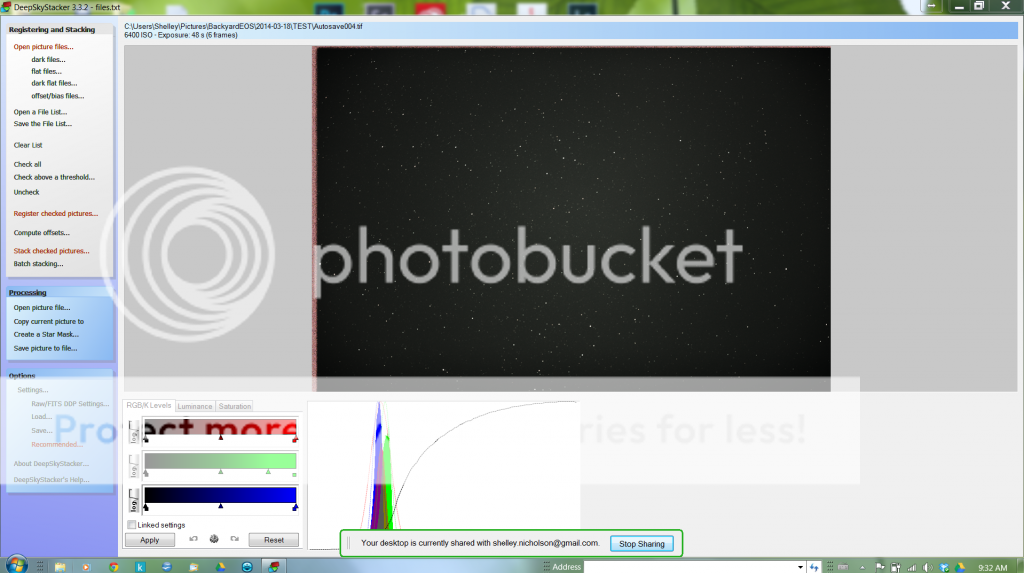Click Open picture file... under Processing
Screen dimensions: 1024x573
(42, 308)
